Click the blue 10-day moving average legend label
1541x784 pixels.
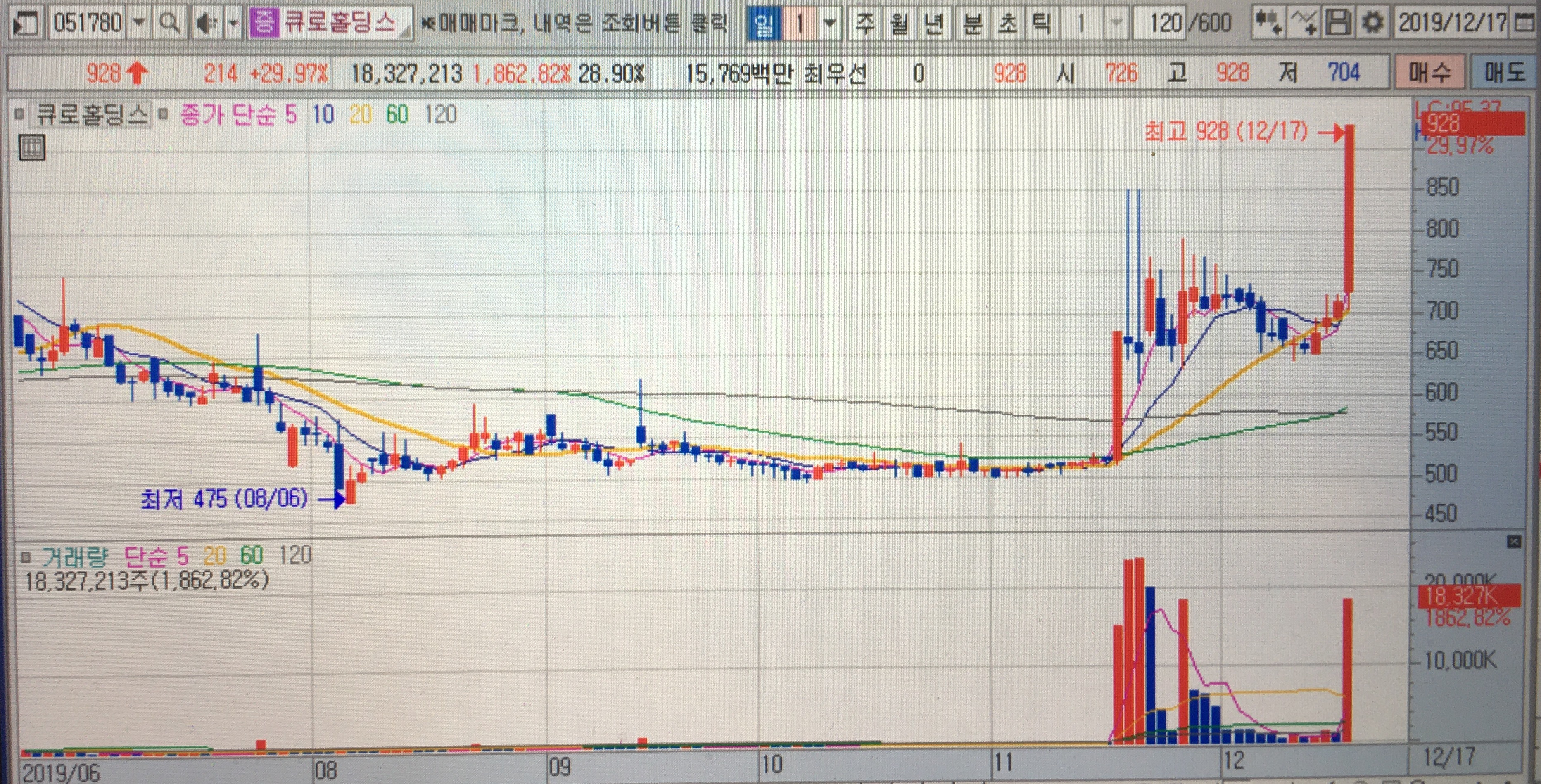click(x=323, y=114)
